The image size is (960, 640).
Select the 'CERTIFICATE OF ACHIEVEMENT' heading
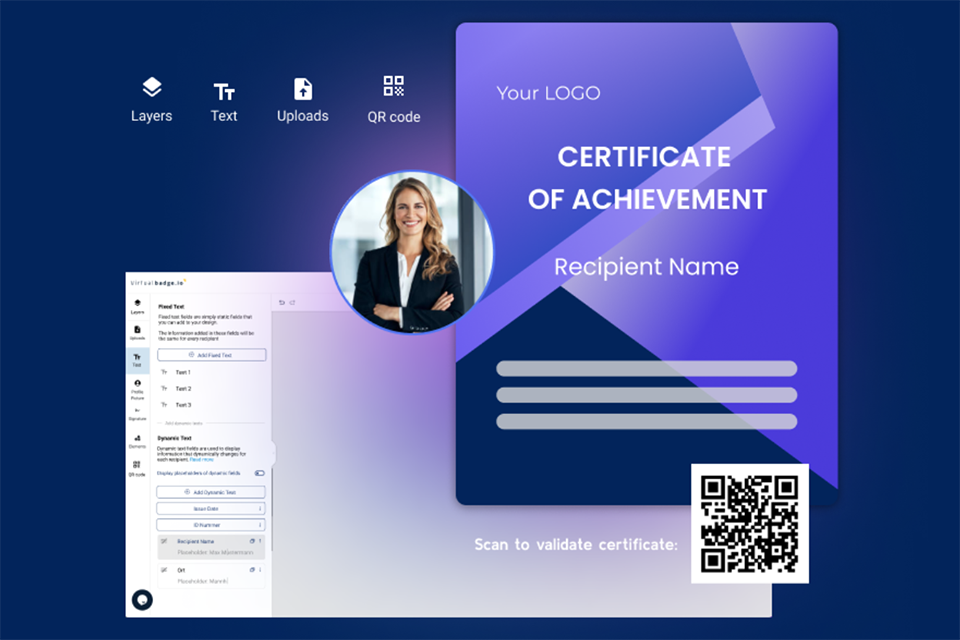[x=647, y=178]
